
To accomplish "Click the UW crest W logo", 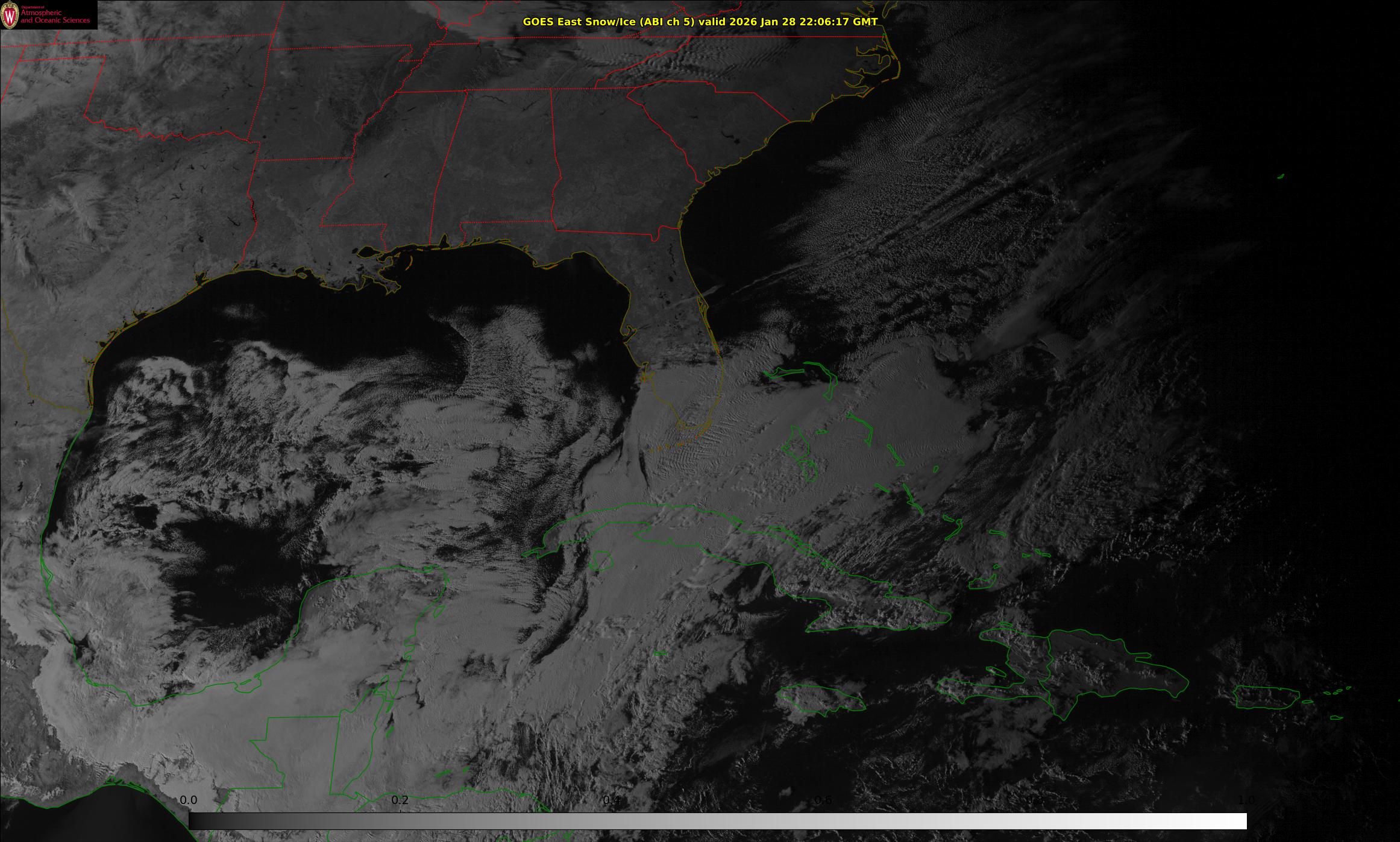I will [x=10, y=15].
